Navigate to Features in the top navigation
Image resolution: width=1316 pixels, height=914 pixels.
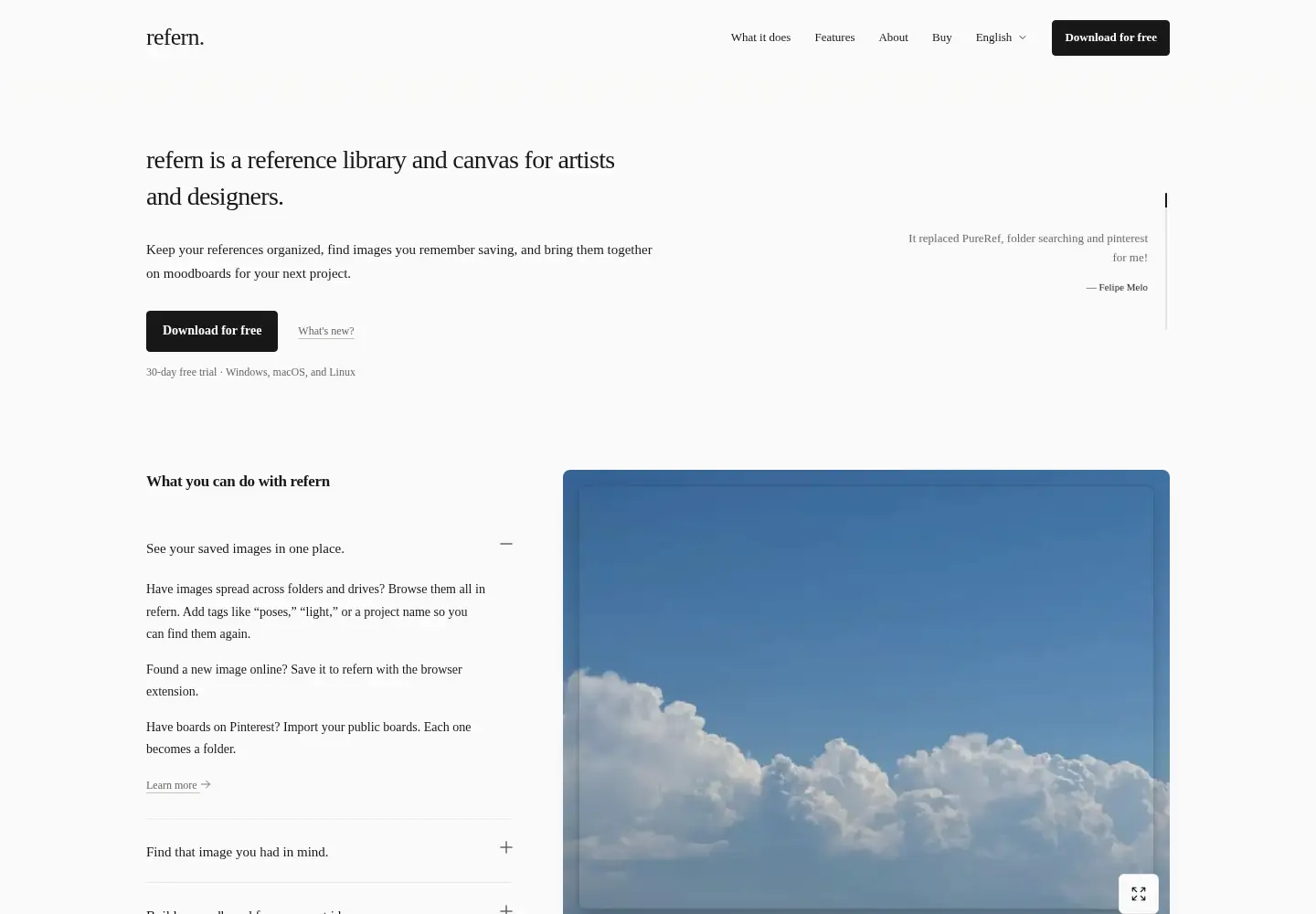834,37
